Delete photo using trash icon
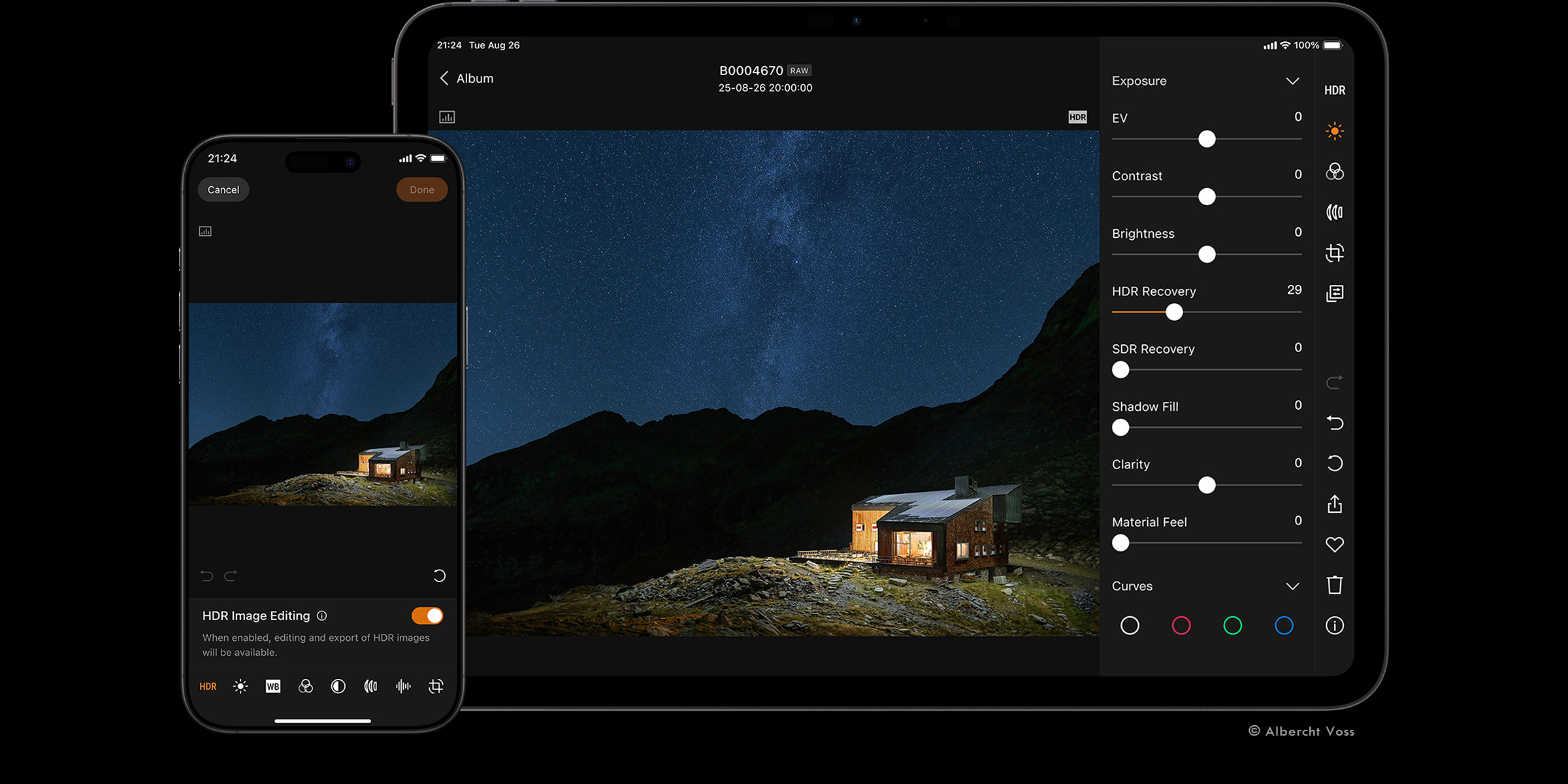Image resolution: width=1568 pixels, height=784 pixels. (x=1334, y=585)
